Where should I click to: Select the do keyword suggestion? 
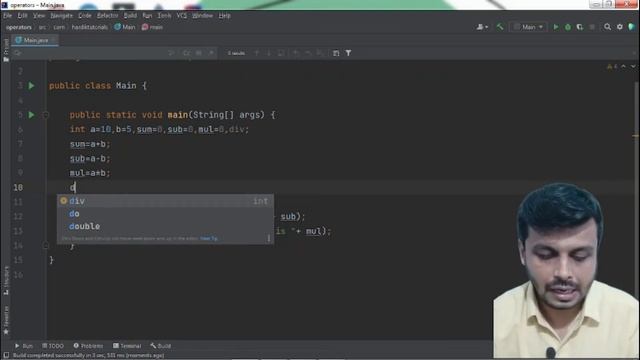(x=165, y=213)
